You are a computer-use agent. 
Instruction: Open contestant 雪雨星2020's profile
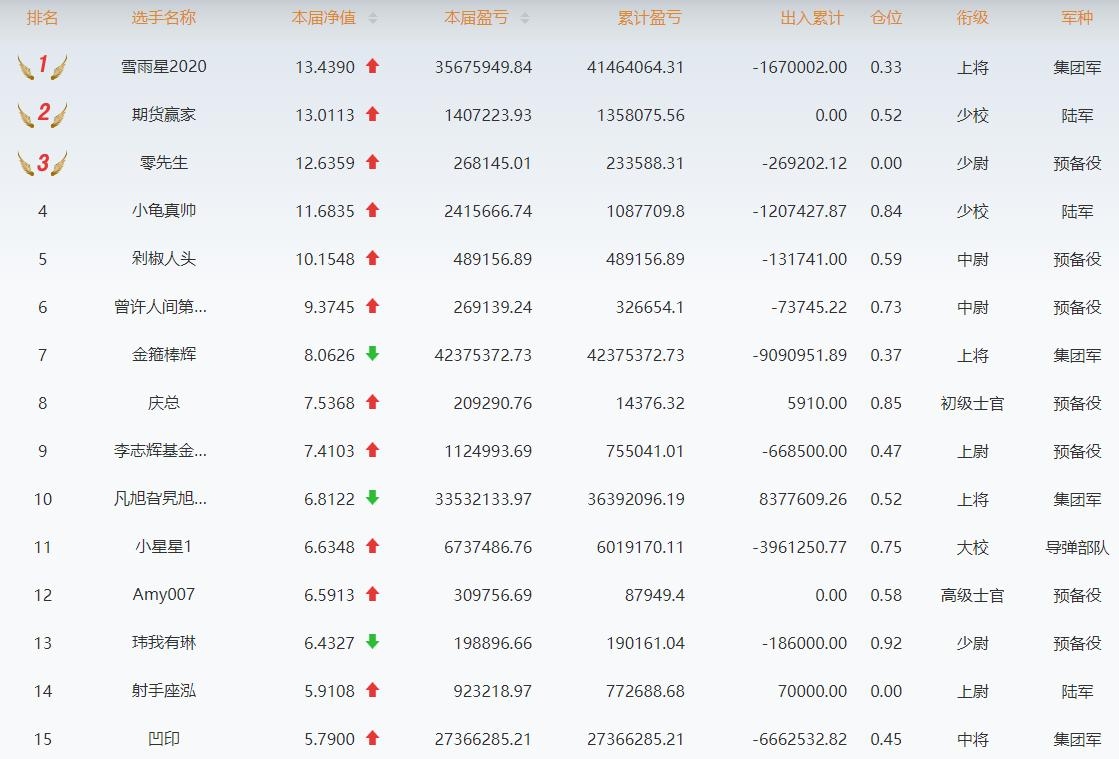click(x=163, y=67)
